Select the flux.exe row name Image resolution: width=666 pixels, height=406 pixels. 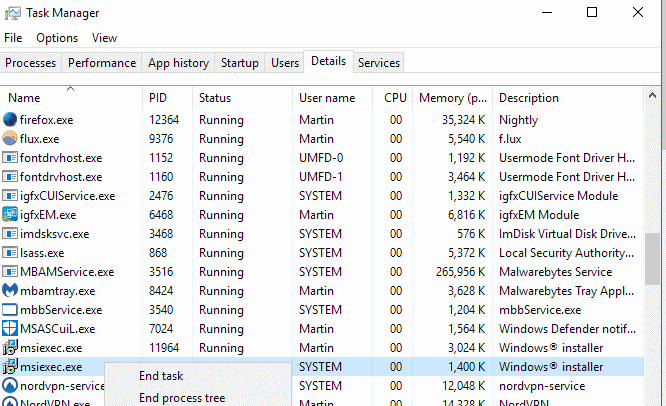(39, 139)
